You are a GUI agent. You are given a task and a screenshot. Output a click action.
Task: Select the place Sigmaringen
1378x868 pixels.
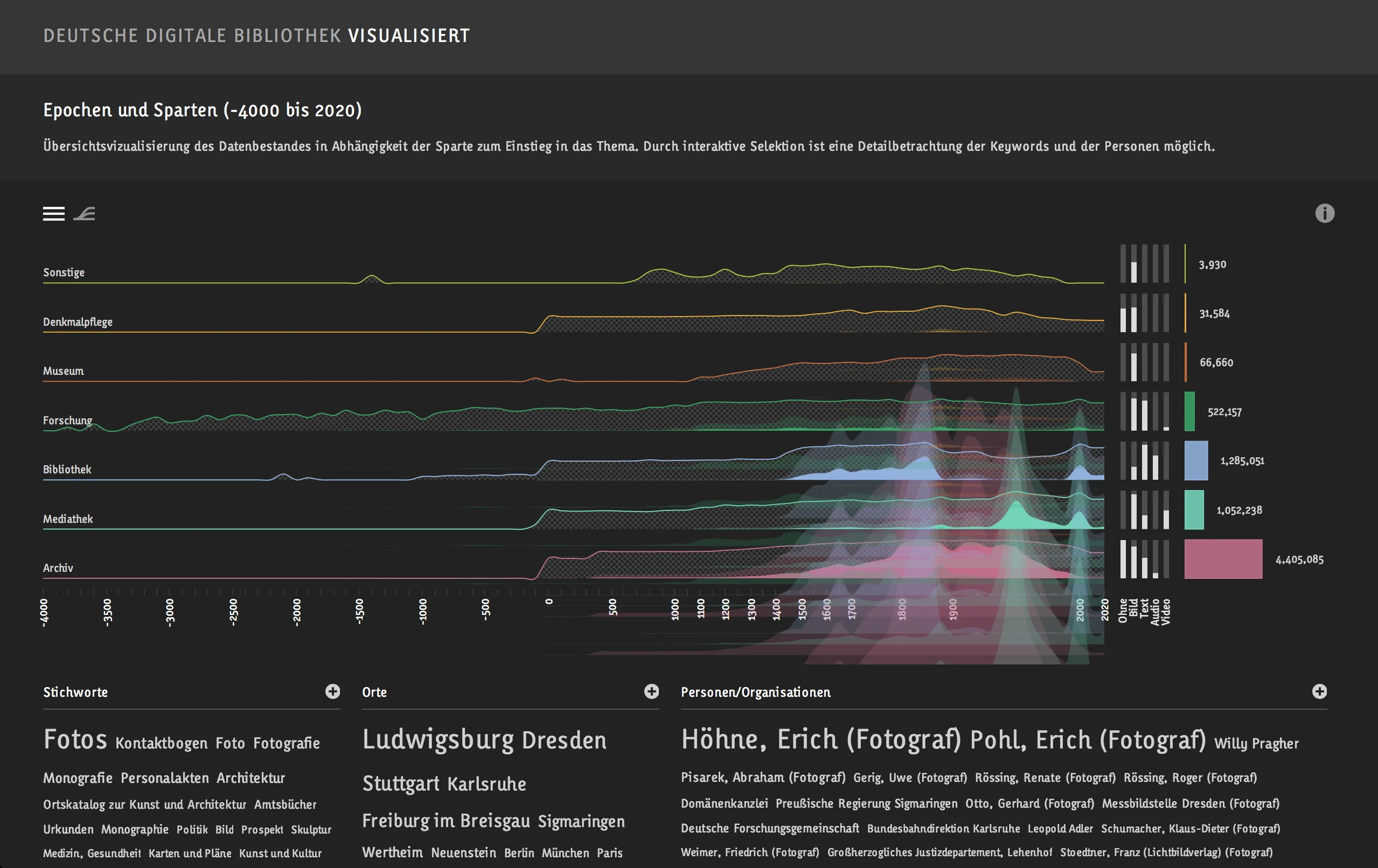pyautogui.click(x=581, y=821)
